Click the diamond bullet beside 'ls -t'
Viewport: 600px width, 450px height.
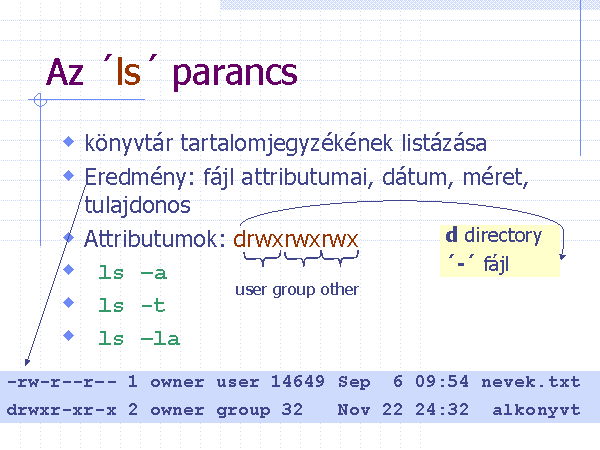tap(68, 303)
